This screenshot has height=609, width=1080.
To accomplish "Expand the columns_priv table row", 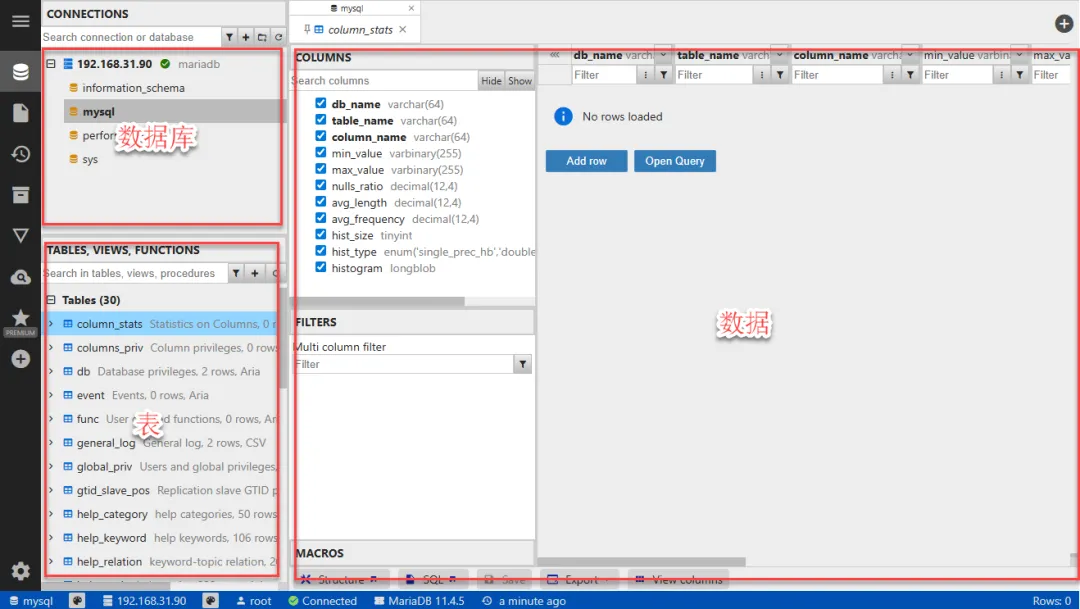I will [51, 348].
